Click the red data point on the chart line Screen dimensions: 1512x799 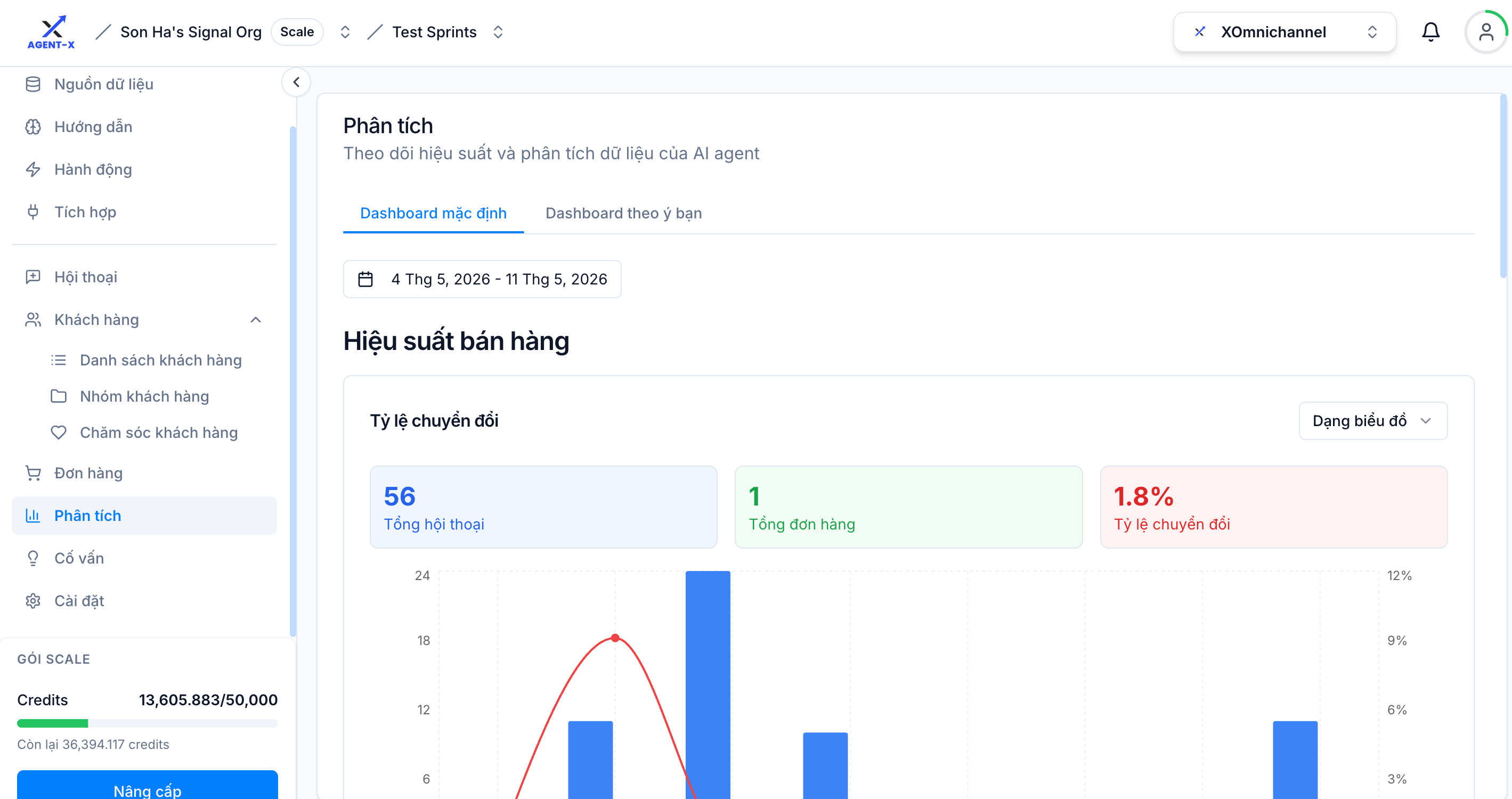[615, 638]
